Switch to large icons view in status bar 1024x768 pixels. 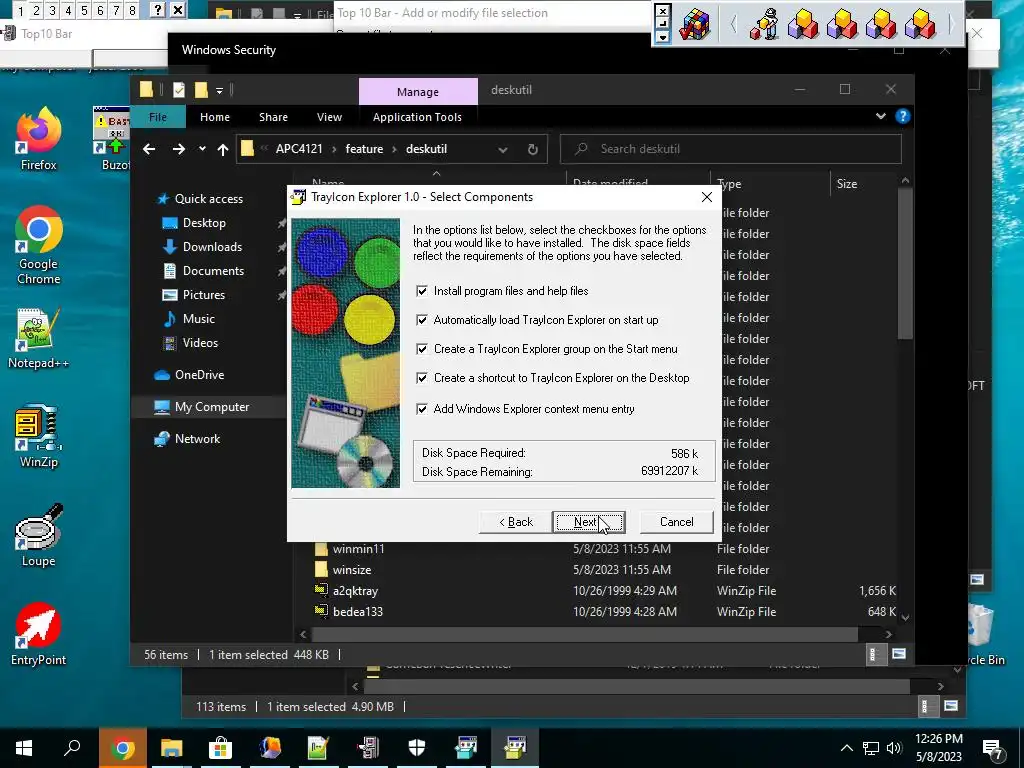tap(899, 654)
